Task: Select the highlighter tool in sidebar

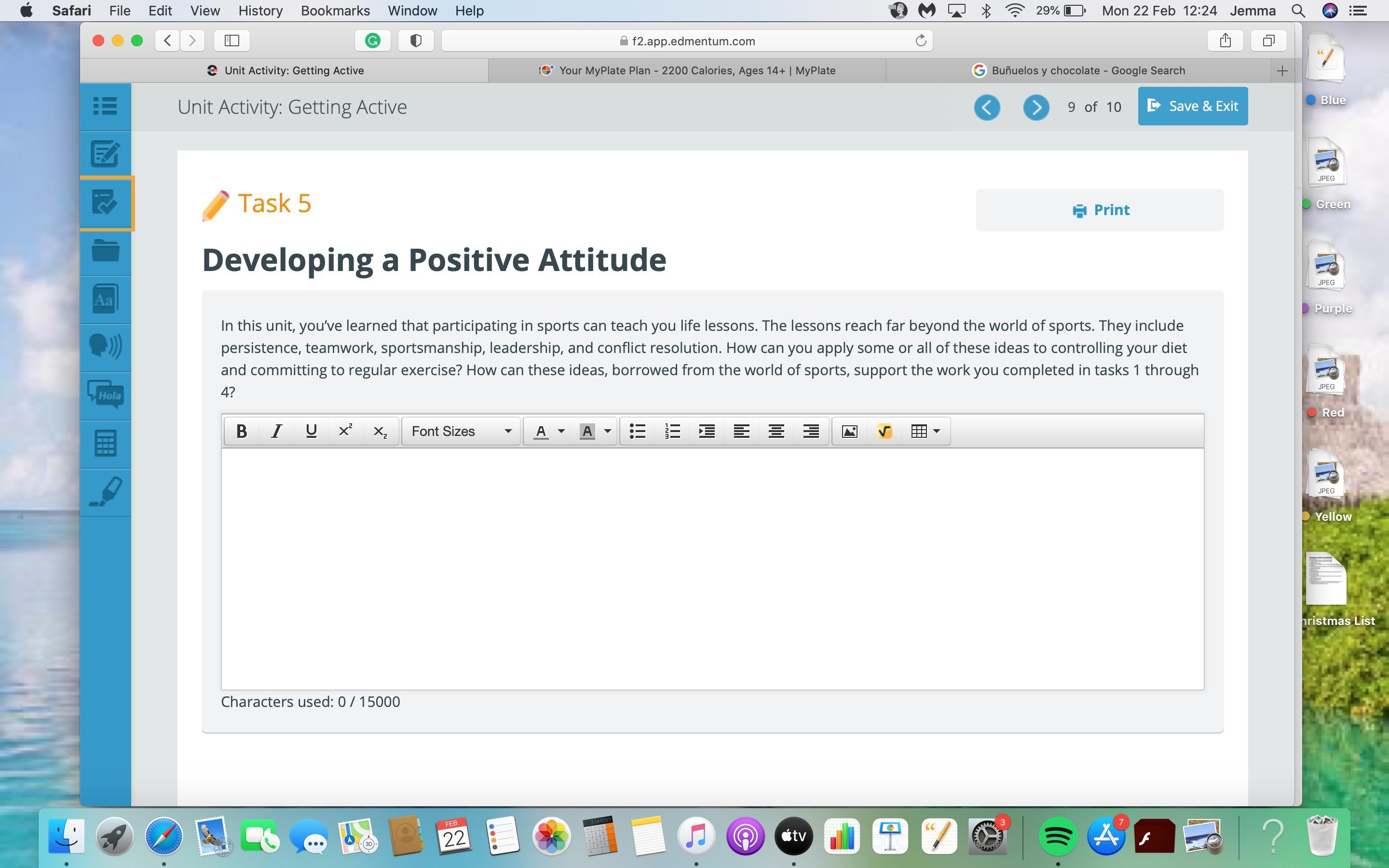Action: pos(106,492)
